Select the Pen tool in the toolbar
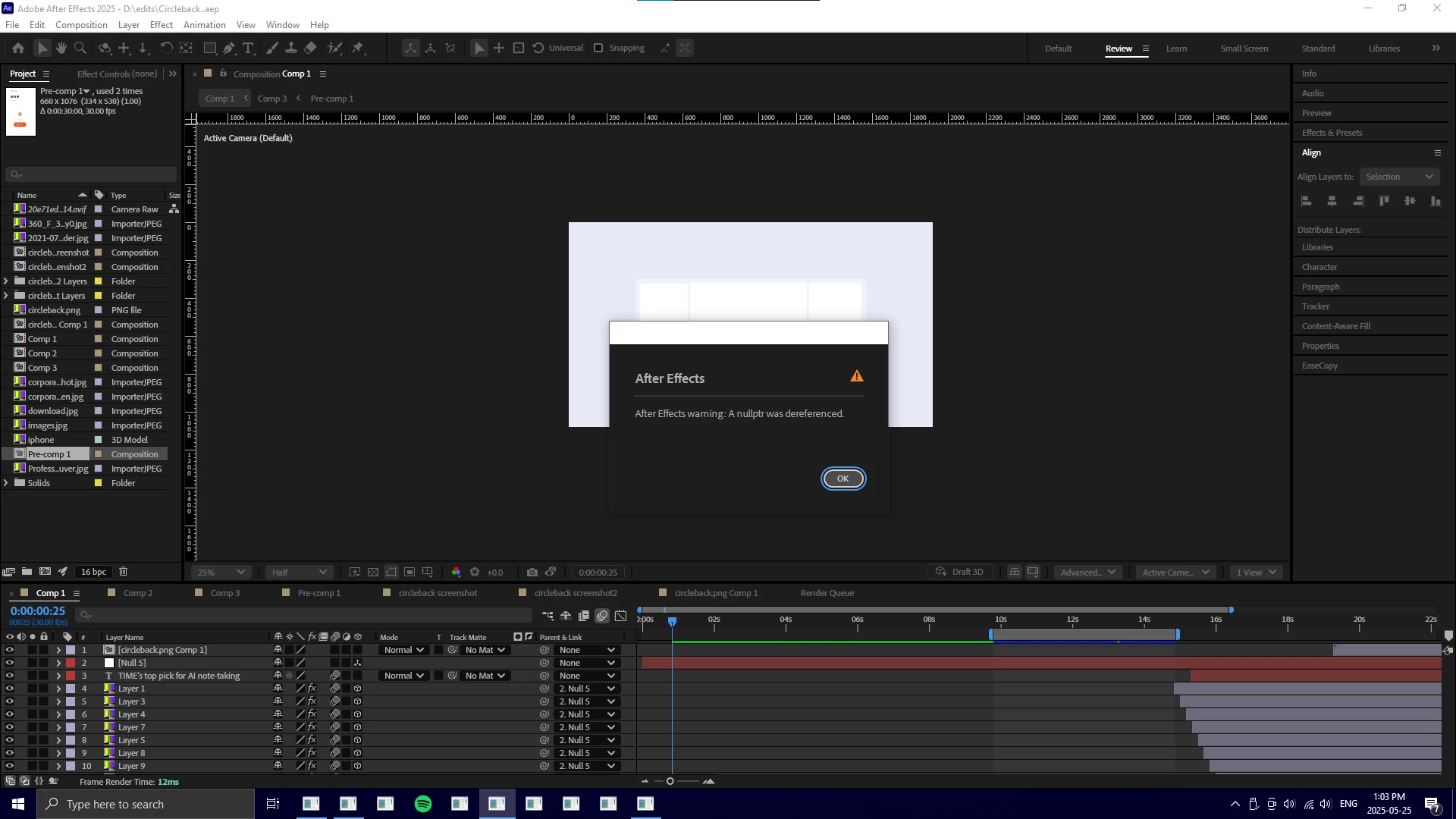Image resolution: width=1456 pixels, height=819 pixels. 229,48
